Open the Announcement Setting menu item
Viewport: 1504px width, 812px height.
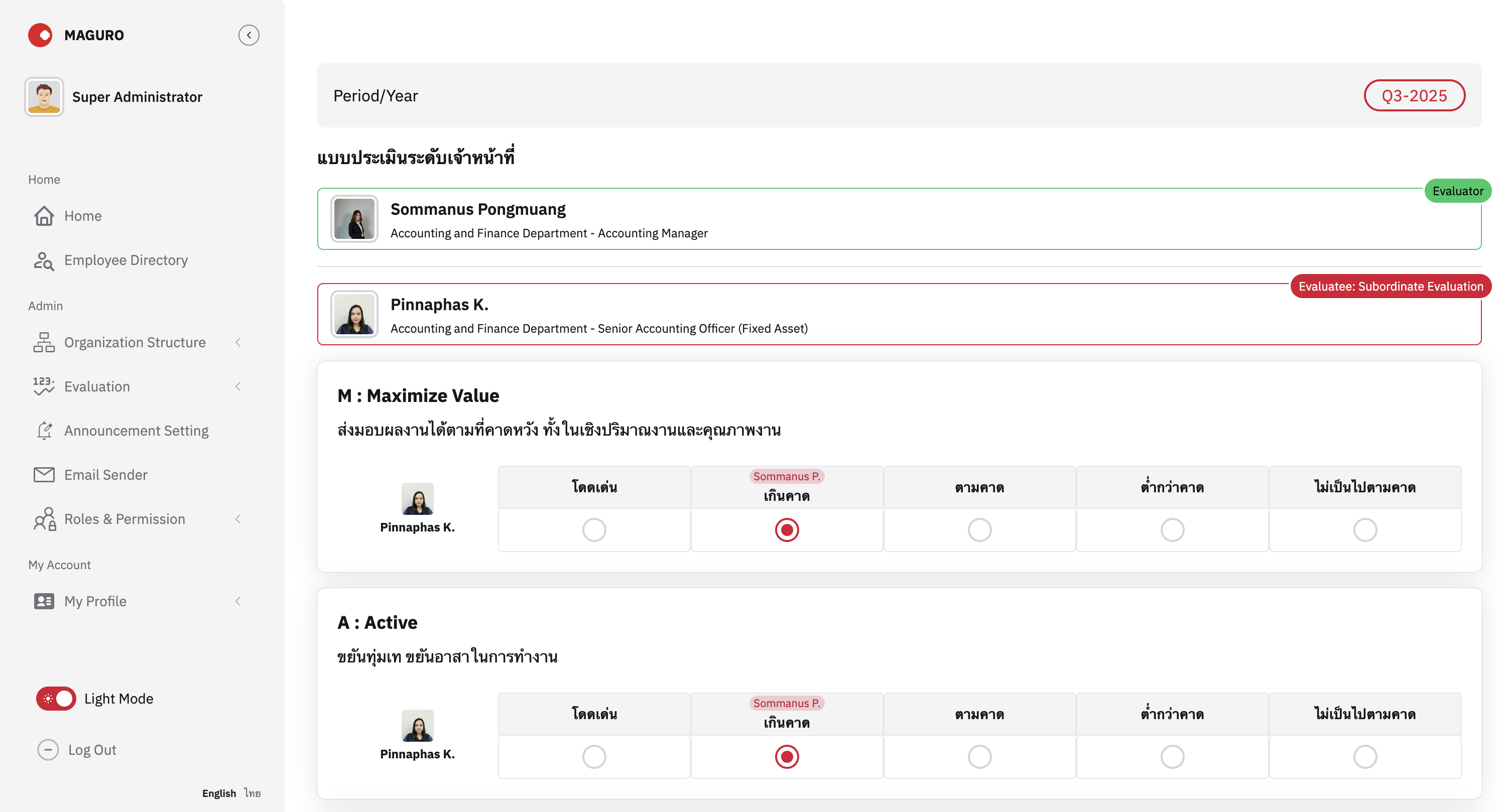point(136,431)
